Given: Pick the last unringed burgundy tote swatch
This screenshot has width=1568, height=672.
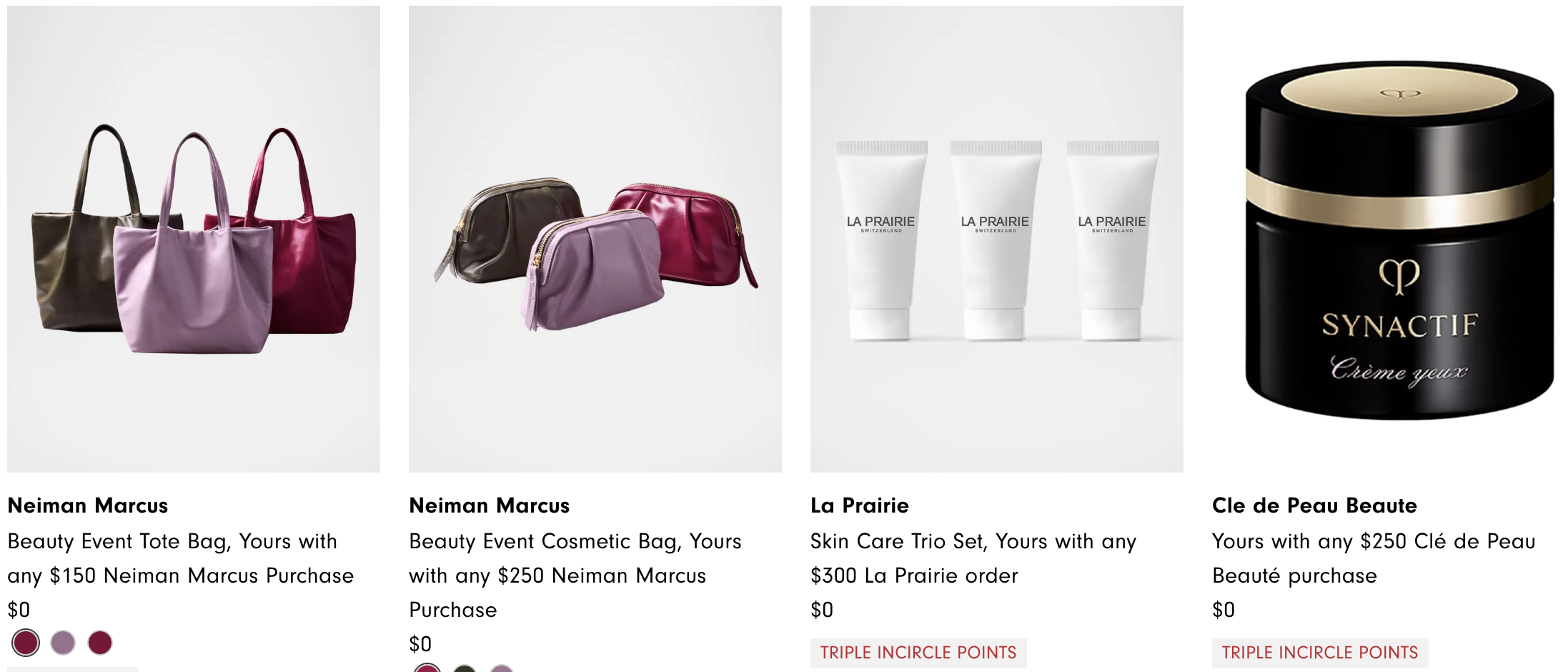Looking at the screenshot, I should [100, 643].
